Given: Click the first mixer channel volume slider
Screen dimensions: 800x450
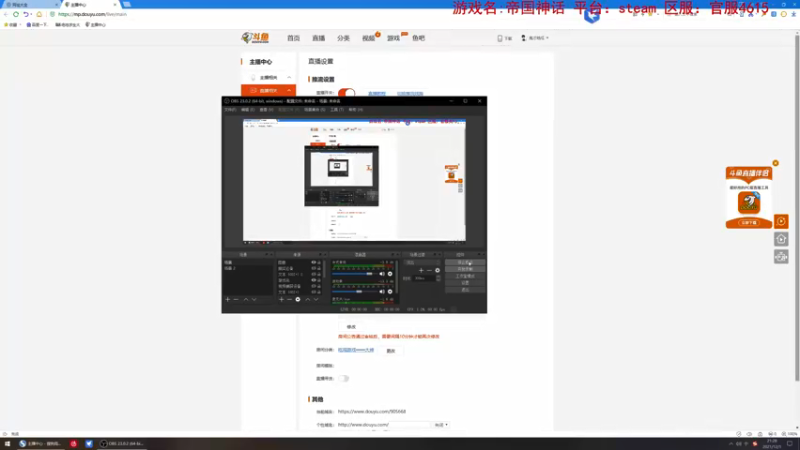Looking at the screenshot, I should (x=355, y=274).
